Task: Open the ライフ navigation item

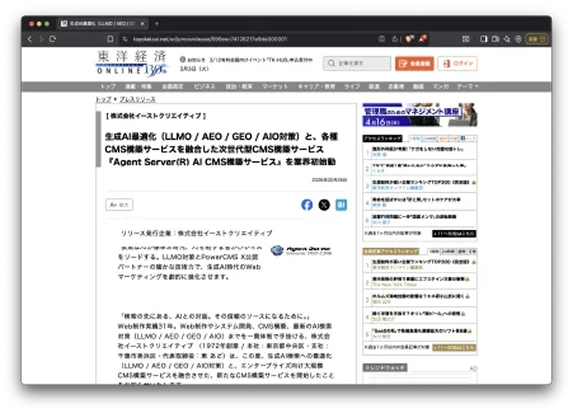Action: point(352,86)
